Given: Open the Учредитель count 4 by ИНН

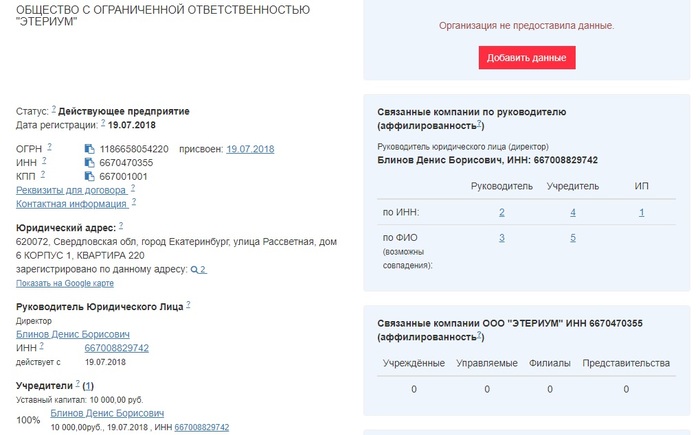Looking at the screenshot, I should 573,212.
